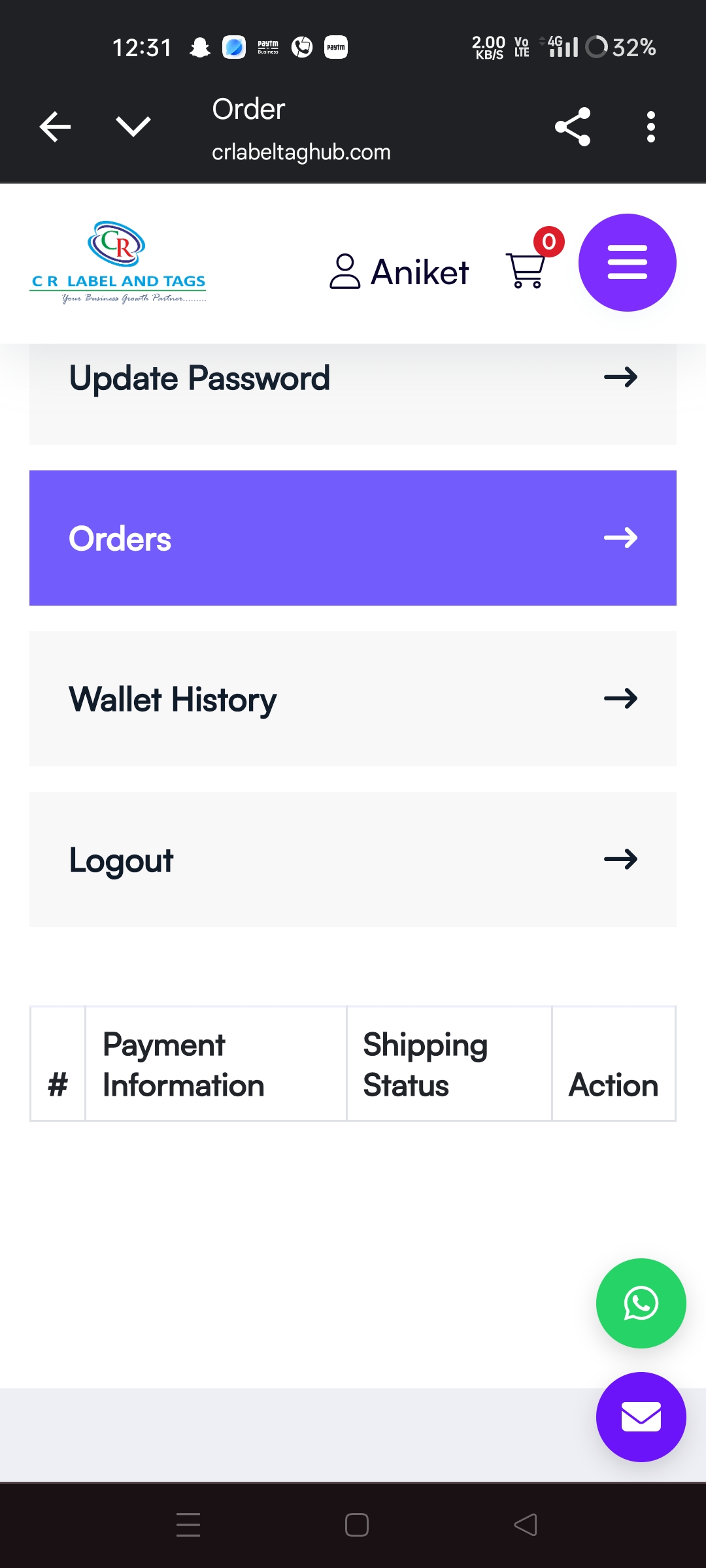
Task: Open the purple email contact button
Action: point(641,1417)
